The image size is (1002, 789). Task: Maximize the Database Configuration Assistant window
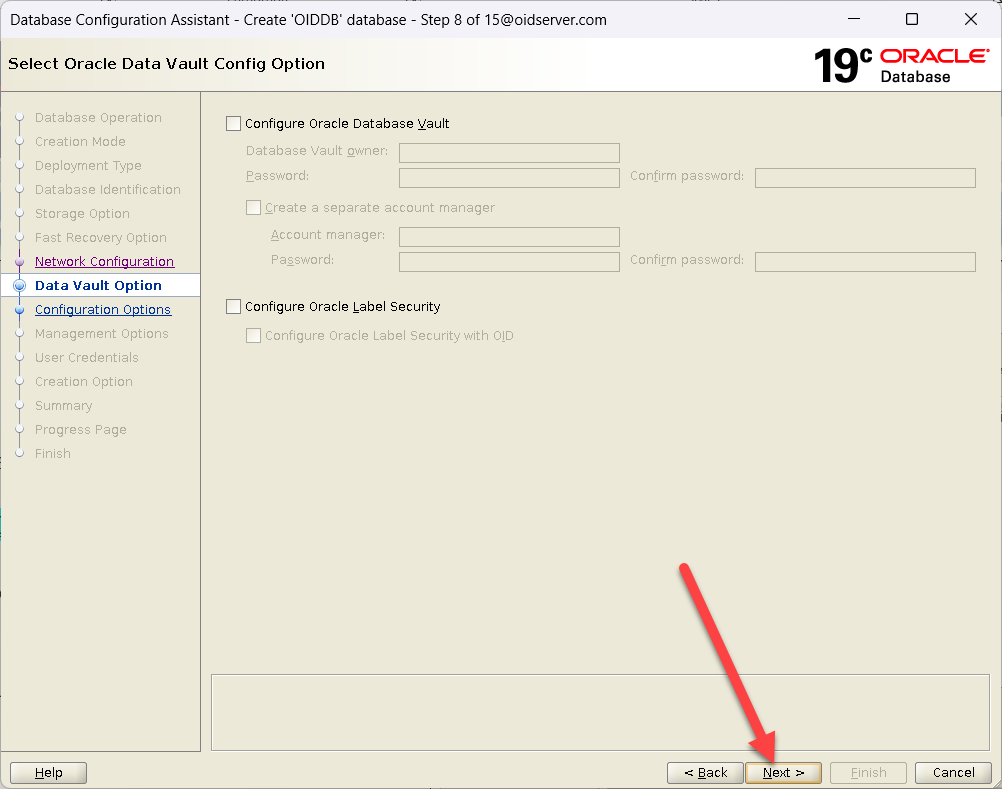(x=912, y=19)
